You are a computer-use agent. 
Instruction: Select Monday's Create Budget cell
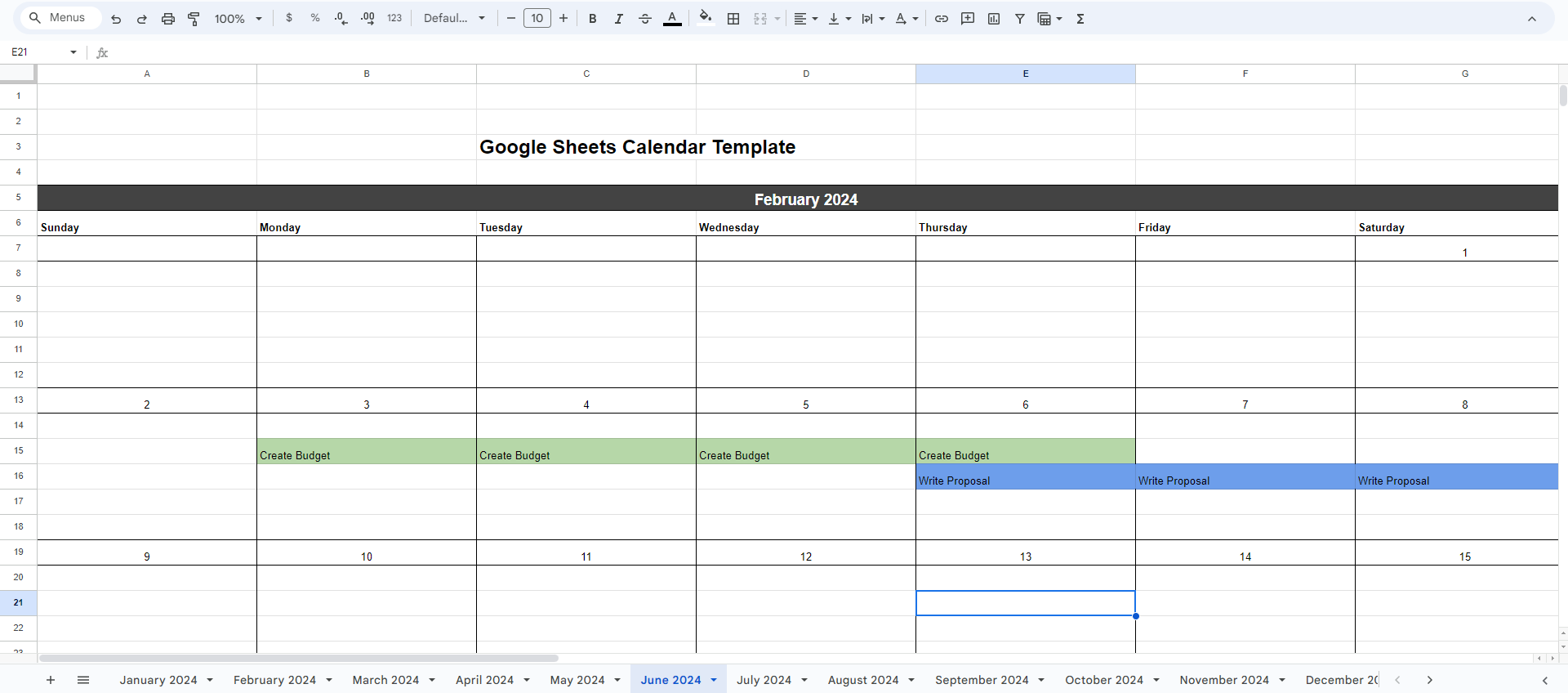(x=367, y=451)
